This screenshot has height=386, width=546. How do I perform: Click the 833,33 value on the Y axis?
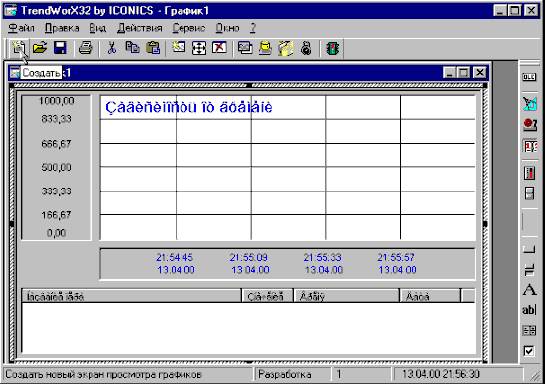point(56,119)
